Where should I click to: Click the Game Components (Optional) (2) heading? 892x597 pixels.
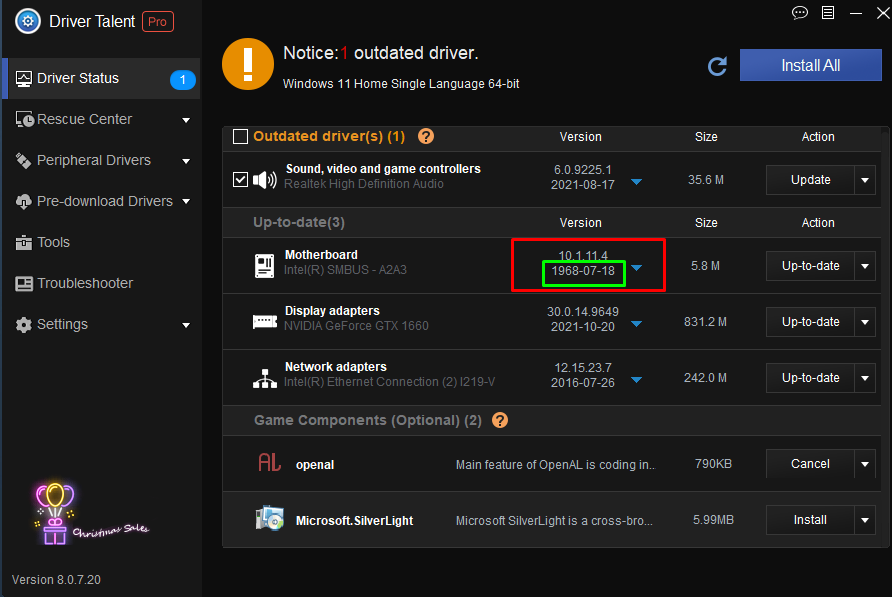click(367, 421)
